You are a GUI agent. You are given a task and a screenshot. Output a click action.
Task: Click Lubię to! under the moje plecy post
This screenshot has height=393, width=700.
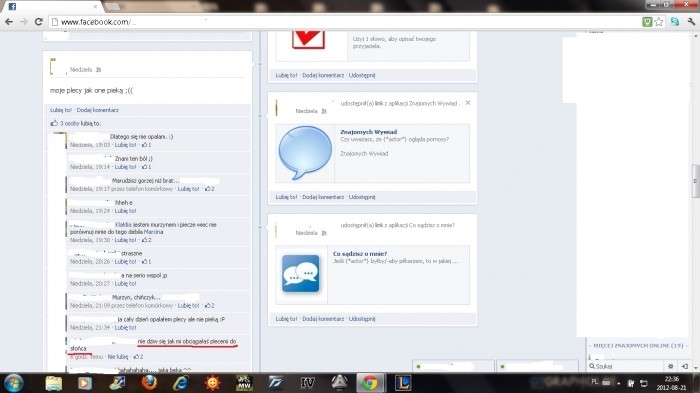[61, 110]
